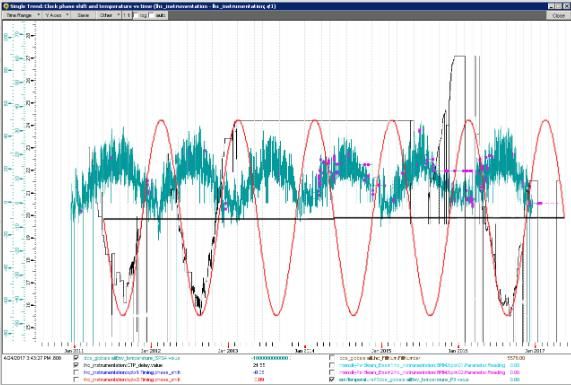Enable the red phase_shift trace checkbox
Screen dimensions: 571x385
(76, 380)
